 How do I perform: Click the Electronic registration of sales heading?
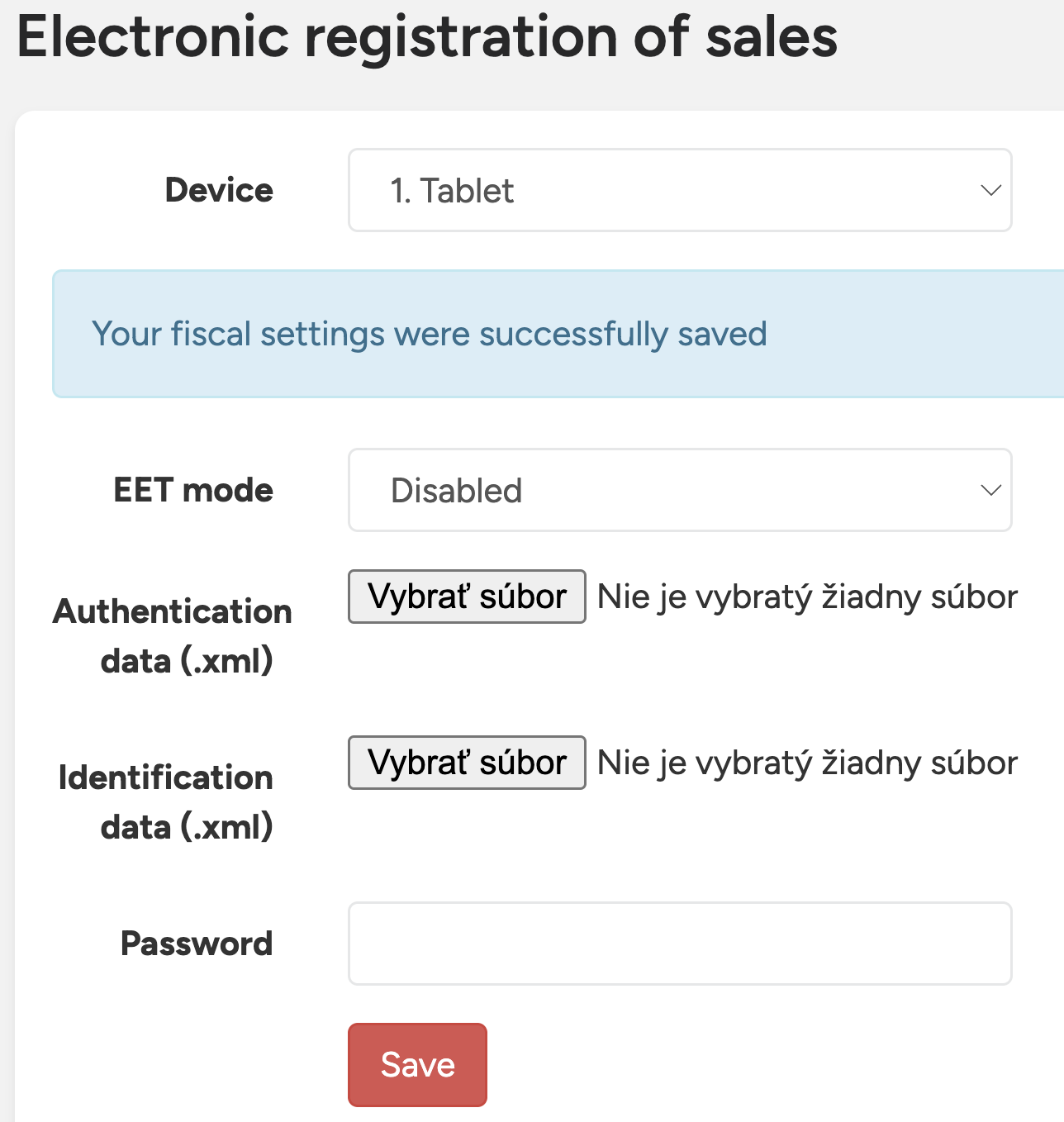pyautogui.click(x=427, y=37)
